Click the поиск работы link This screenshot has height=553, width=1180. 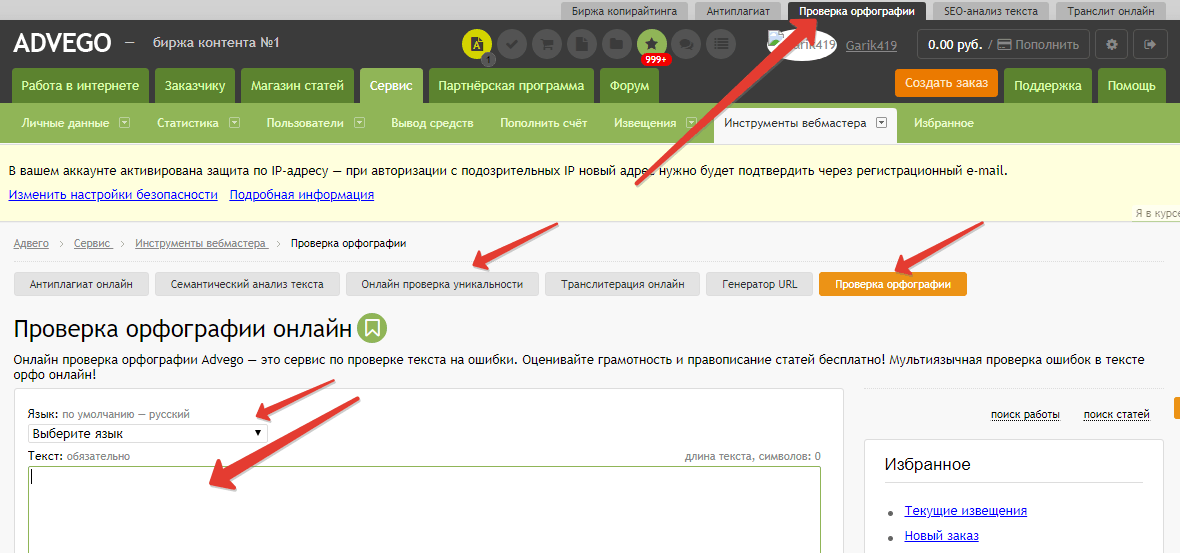click(x=1025, y=414)
